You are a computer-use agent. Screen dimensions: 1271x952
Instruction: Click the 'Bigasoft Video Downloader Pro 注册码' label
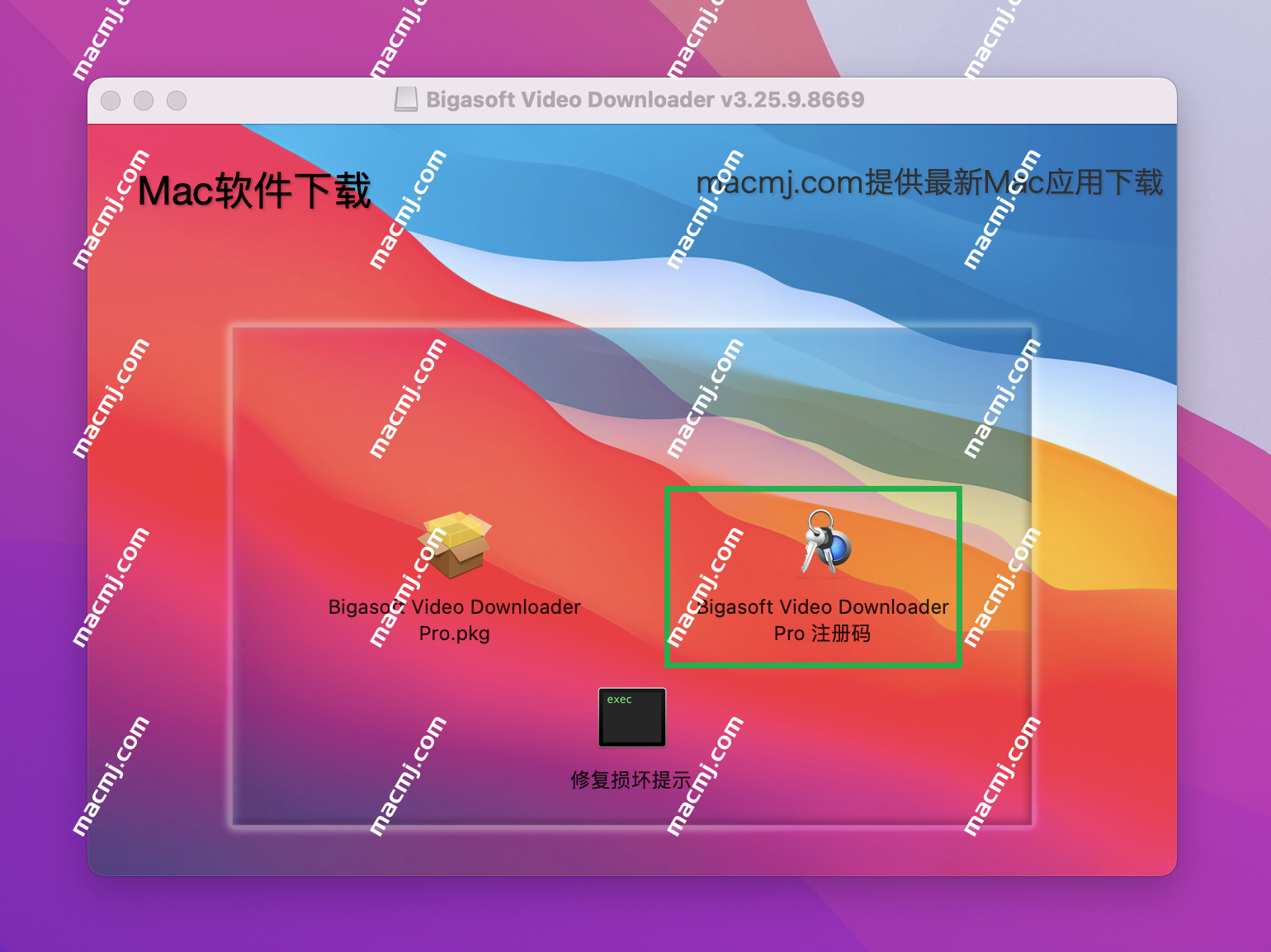(823, 620)
